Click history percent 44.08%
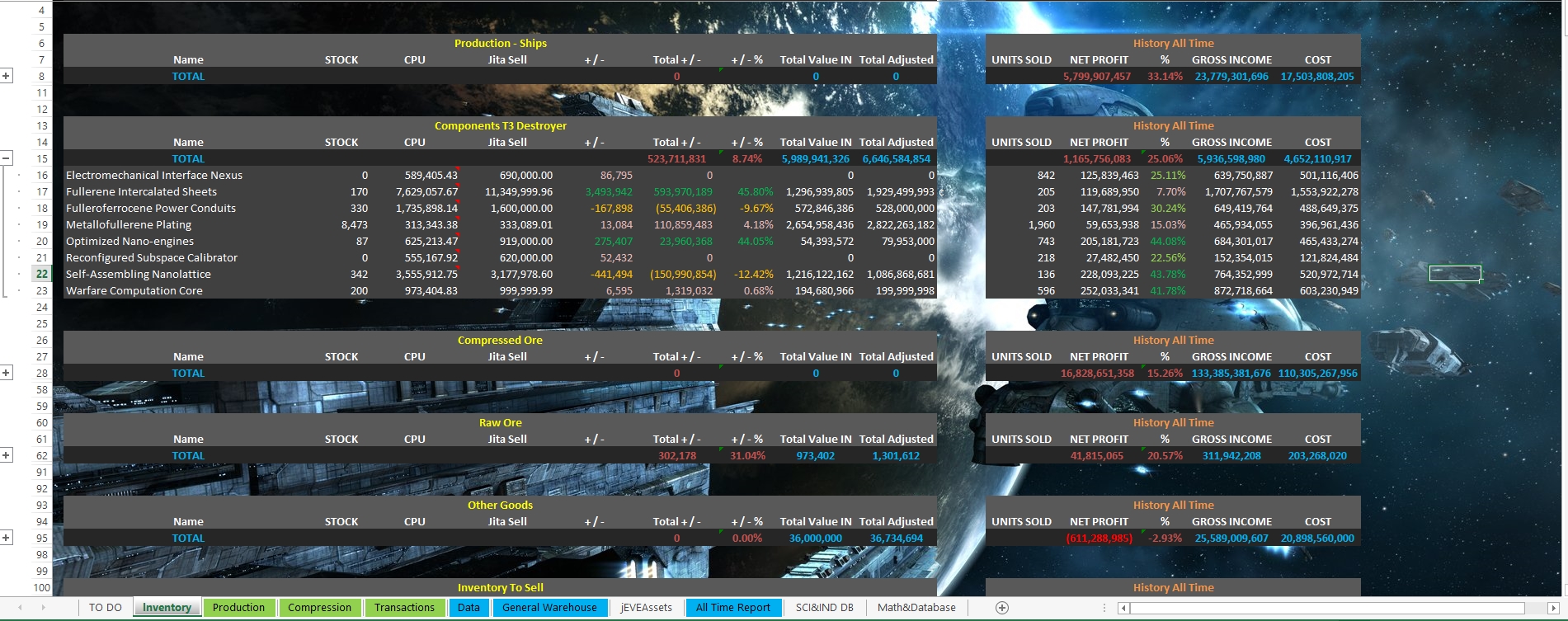Viewport: 1568px width, 621px height. click(x=1166, y=241)
